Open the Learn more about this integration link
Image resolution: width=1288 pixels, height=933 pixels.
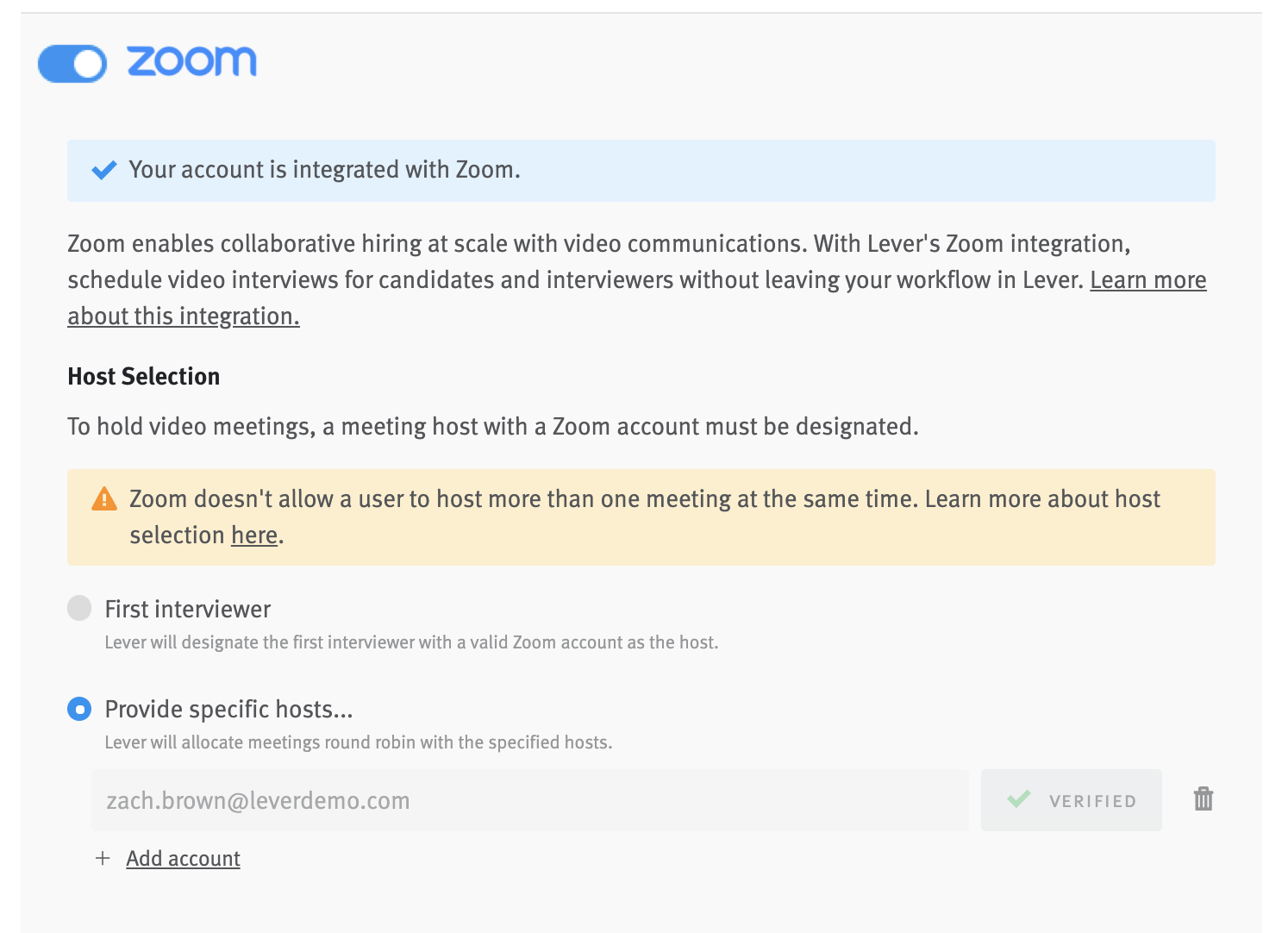pos(184,316)
